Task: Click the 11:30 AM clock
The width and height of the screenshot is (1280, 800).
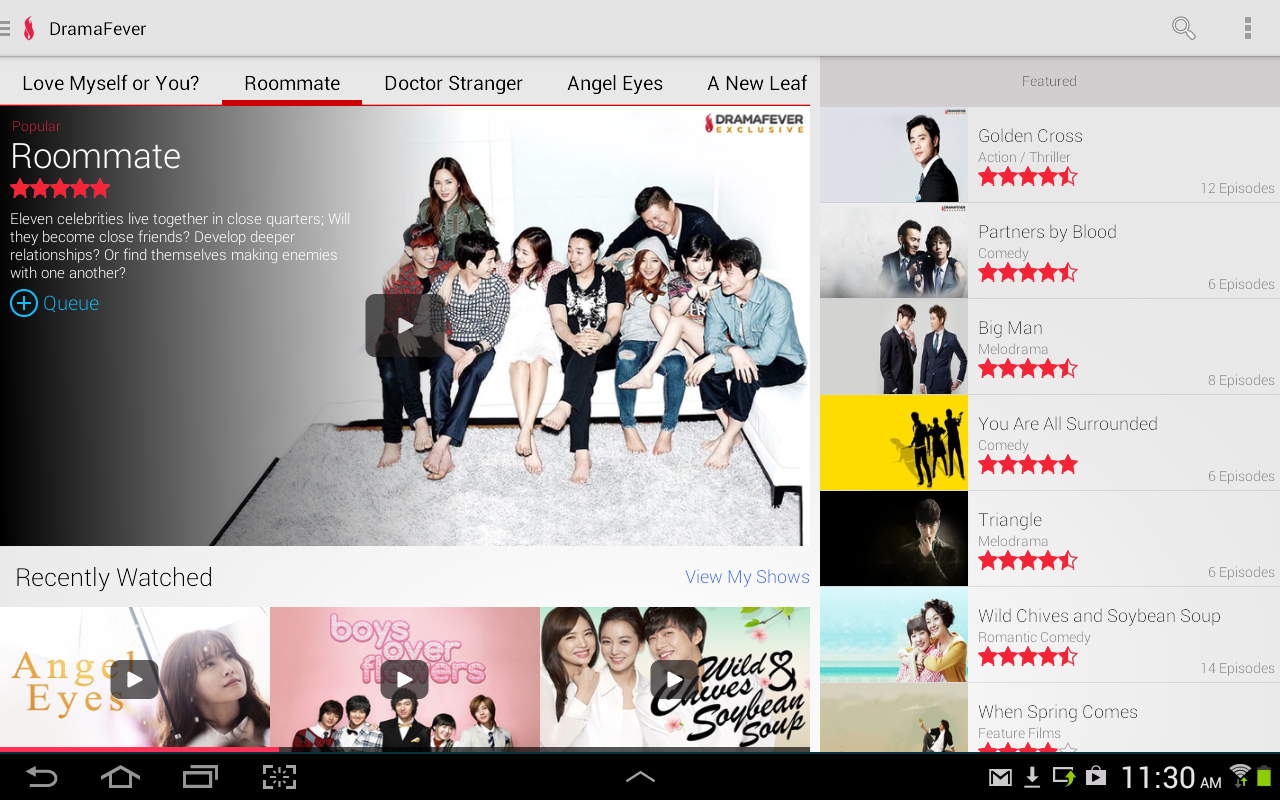Action: tap(1171, 777)
